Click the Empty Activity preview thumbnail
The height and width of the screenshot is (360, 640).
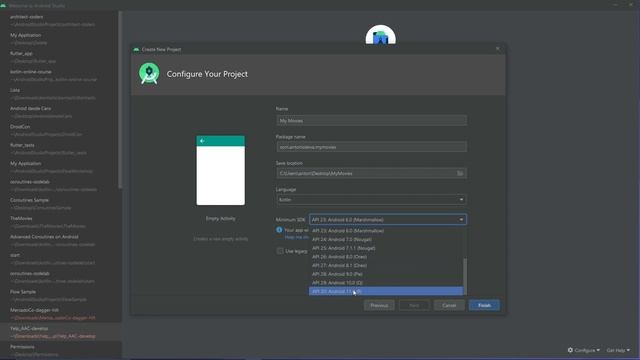(220, 170)
